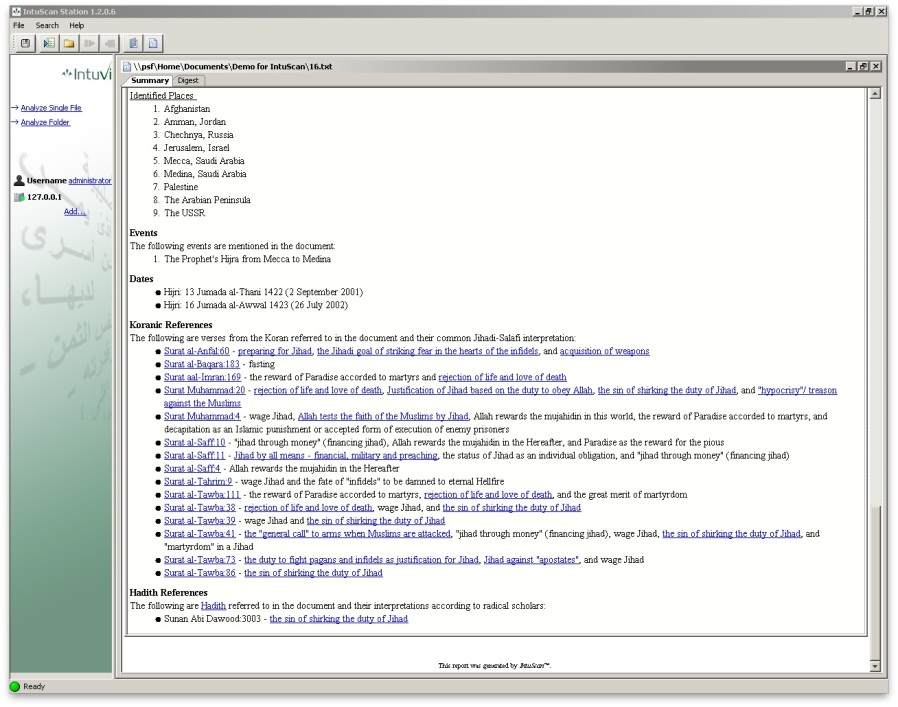
Task: Click the inner summary scroll-up arrow
Action: click(x=875, y=94)
